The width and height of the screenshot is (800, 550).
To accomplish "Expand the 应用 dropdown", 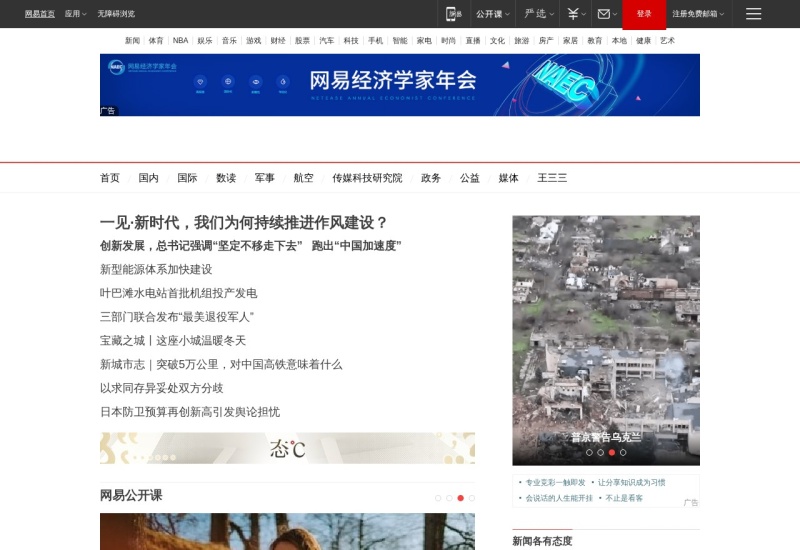I will click(76, 14).
